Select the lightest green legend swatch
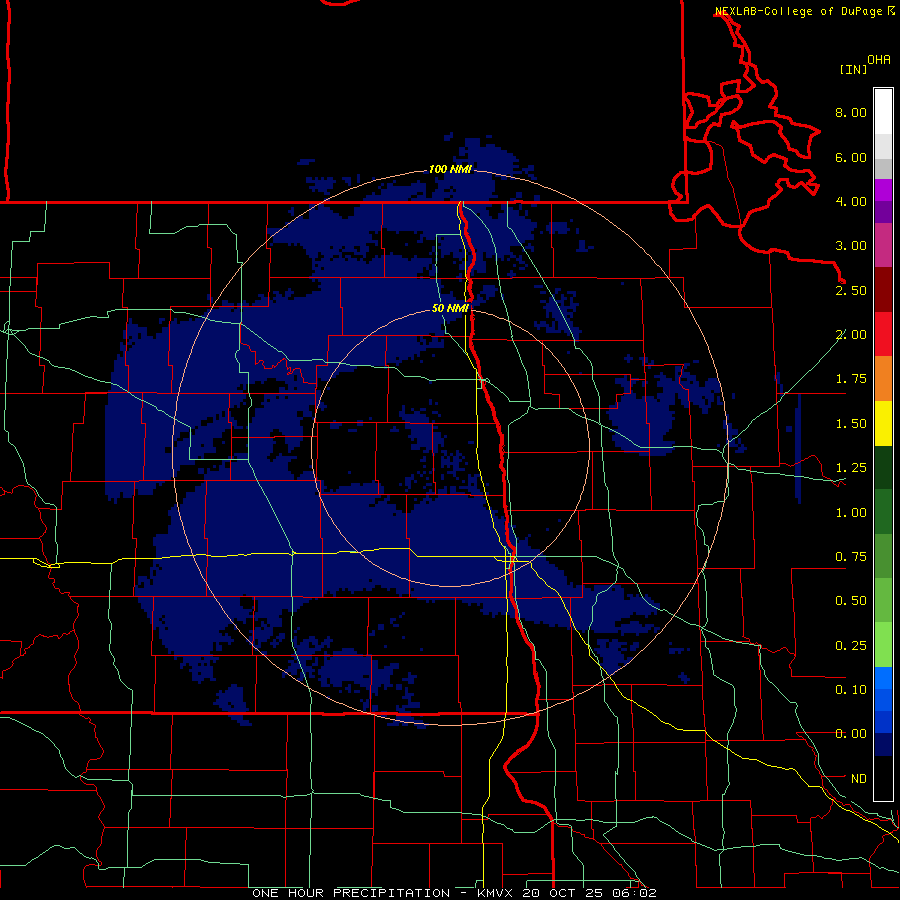The height and width of the screenshot is (900, 900). click(x=883, y=645)
